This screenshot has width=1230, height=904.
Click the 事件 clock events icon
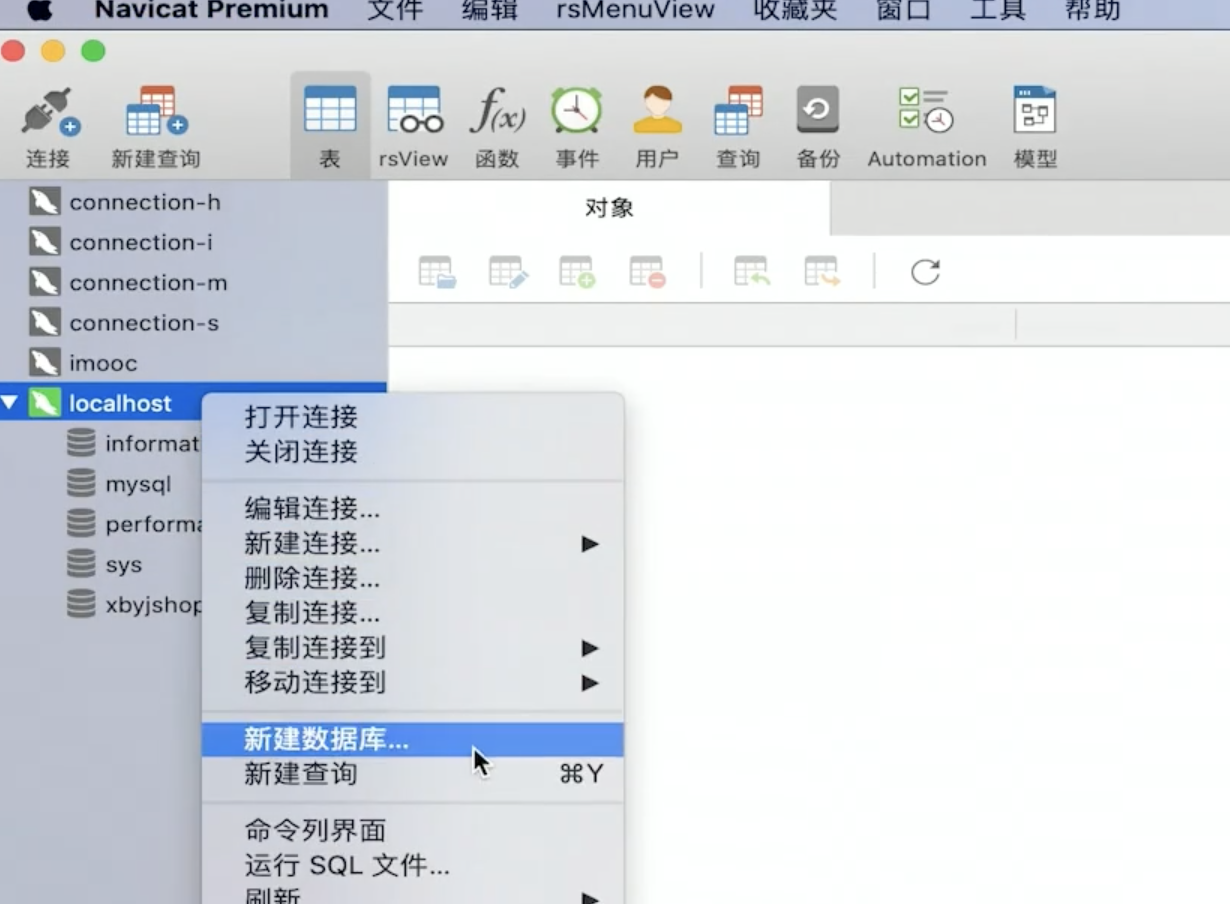[x=577, y=111]
